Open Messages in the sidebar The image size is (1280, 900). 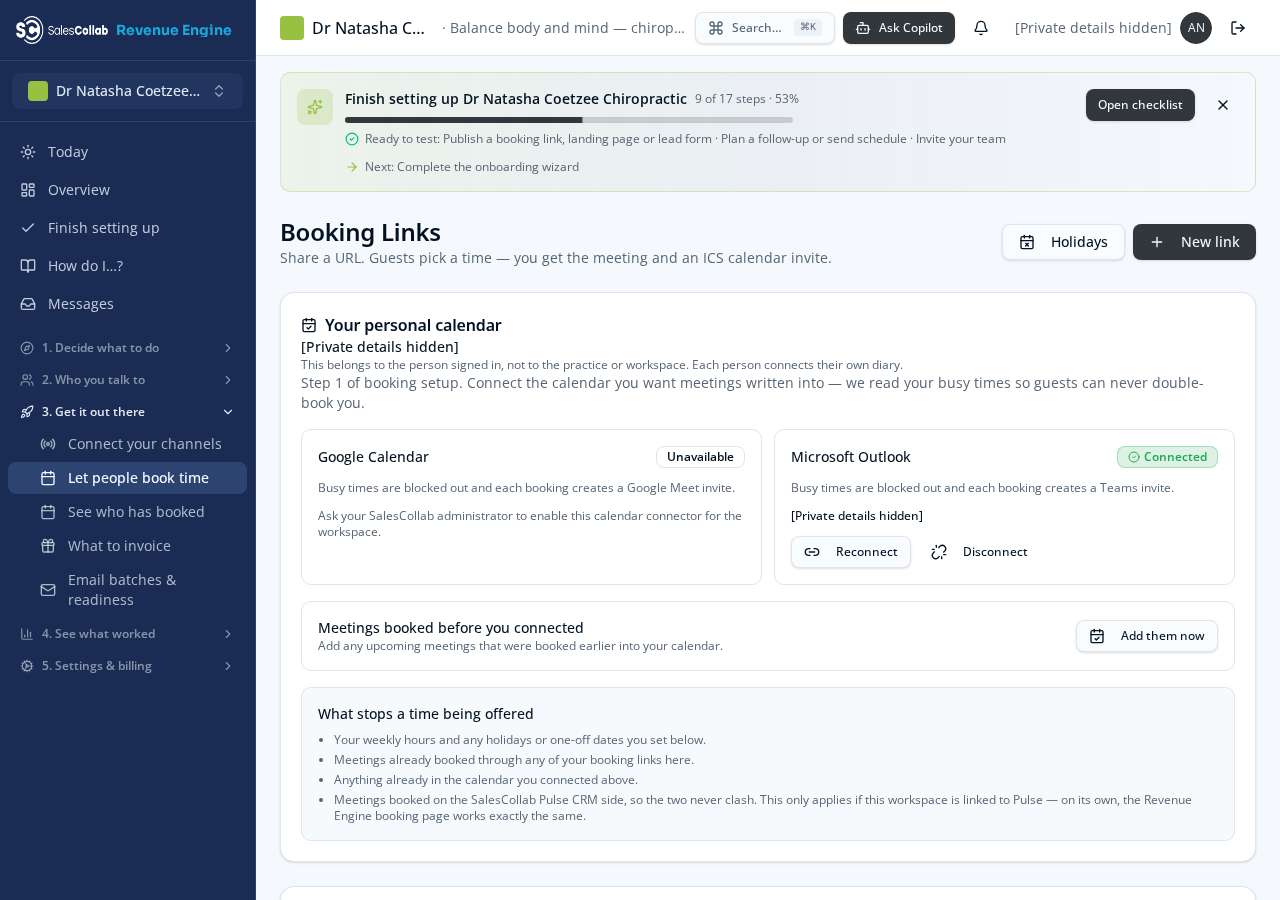(128, 304)
